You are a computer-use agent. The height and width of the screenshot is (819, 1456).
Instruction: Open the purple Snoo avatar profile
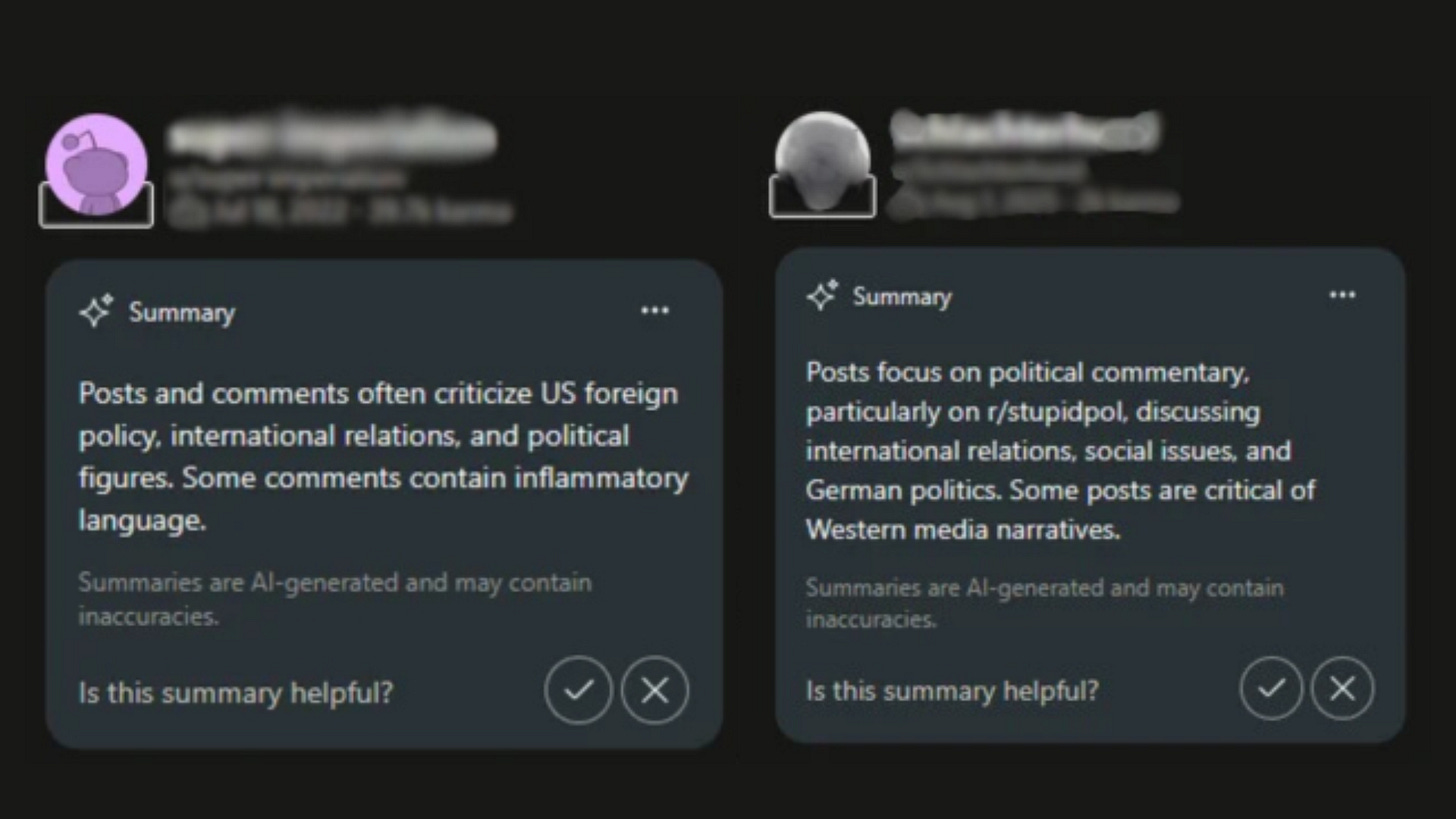96,165
